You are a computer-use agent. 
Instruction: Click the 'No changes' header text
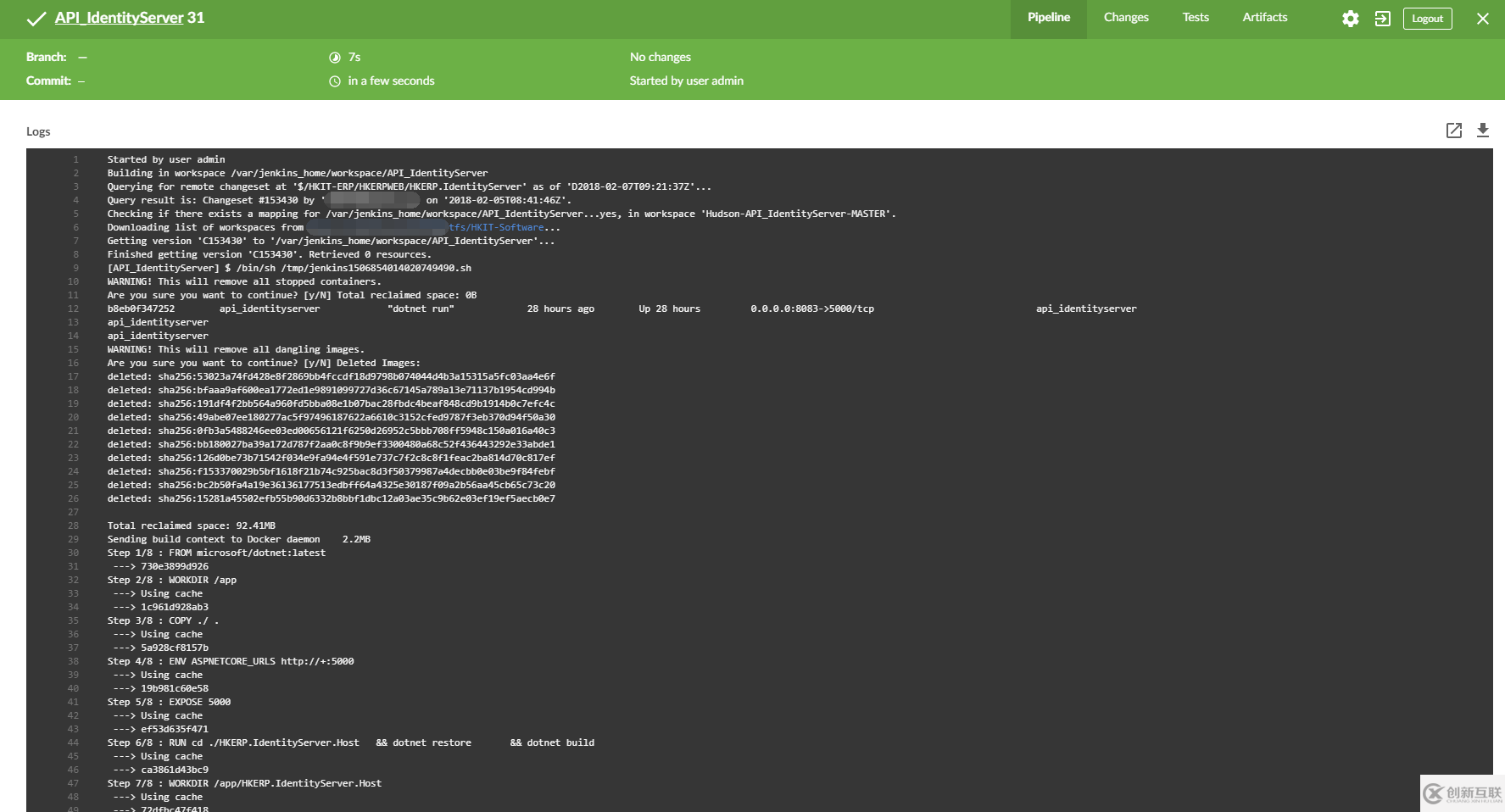click(x=660, y=57)
